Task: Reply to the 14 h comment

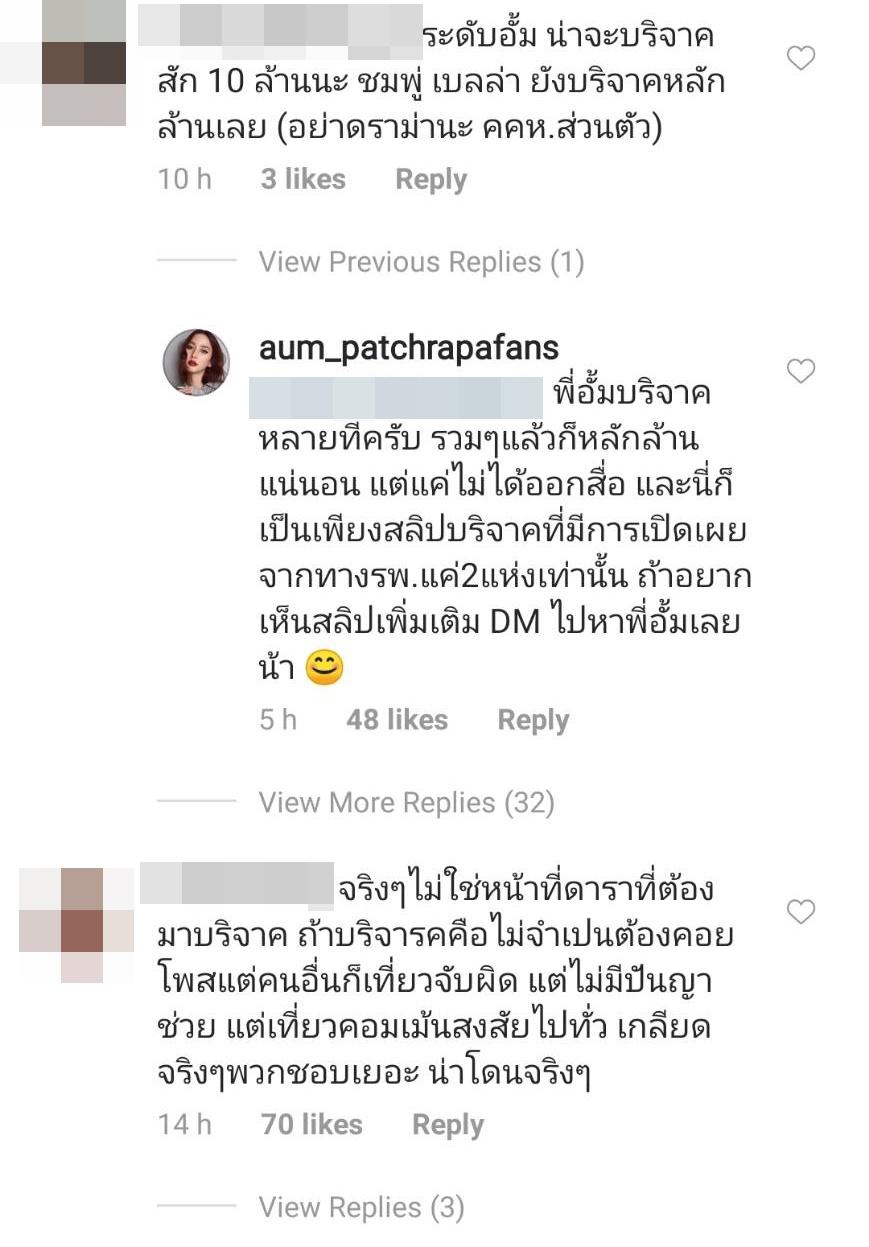Action: [448, 1125]
